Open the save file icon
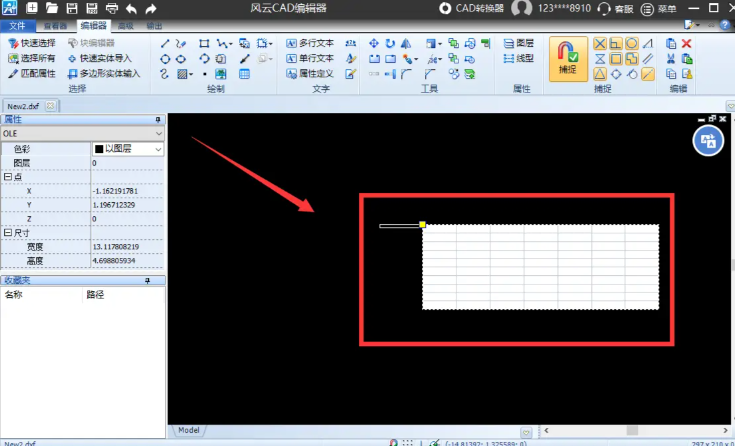The image size is (735, 446). [x=72, y=8]
